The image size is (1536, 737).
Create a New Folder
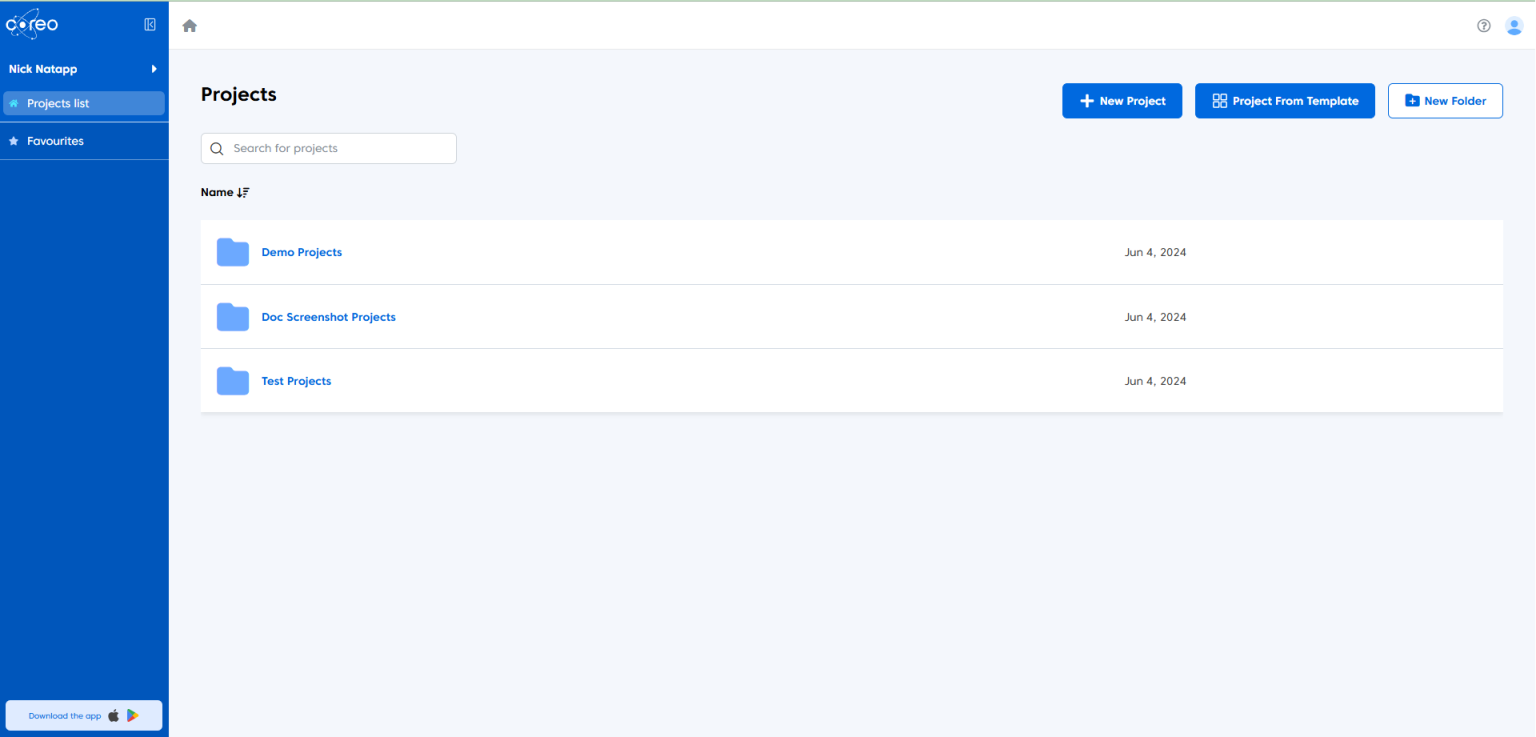point(1445,101)
